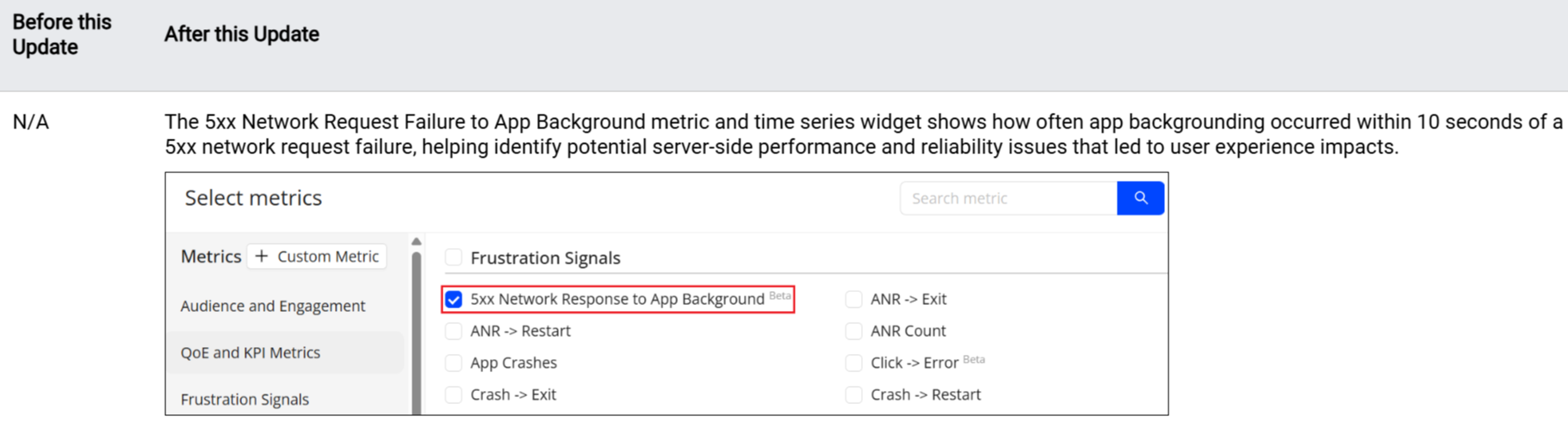Click the Custom Metric button
This screenshot has width=1568, height=435.
coord(317,257)
